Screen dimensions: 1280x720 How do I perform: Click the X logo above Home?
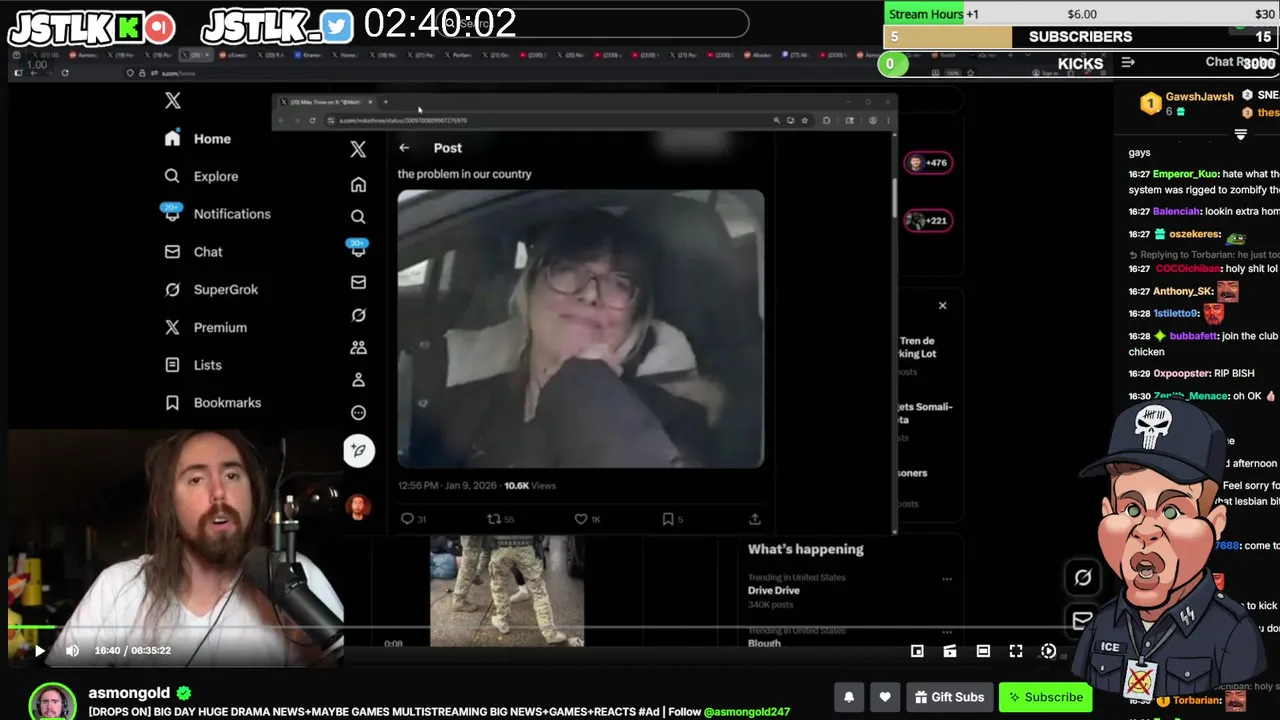[x=173, y=100]
